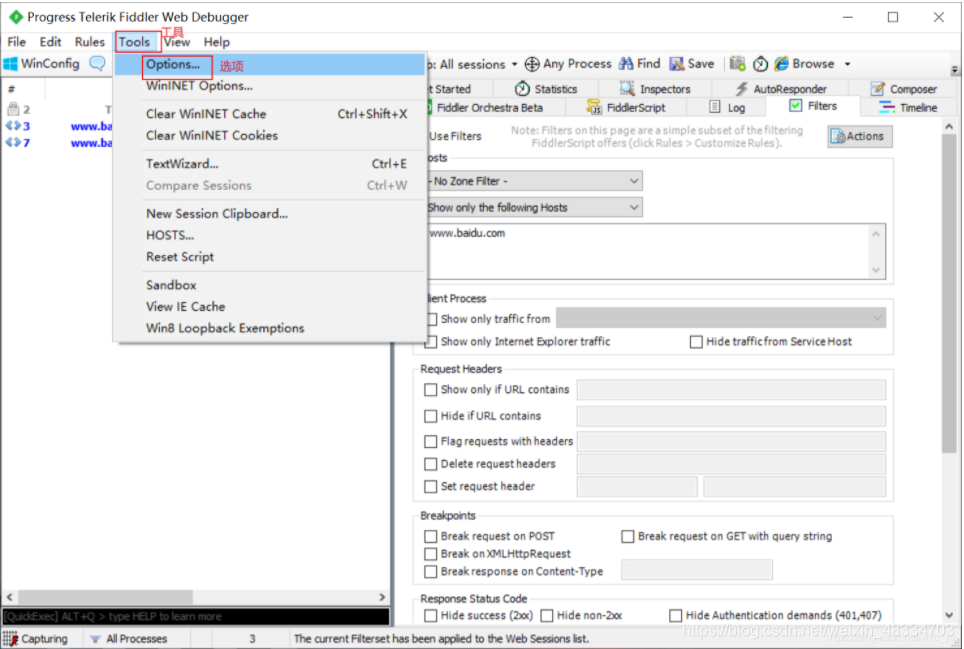Image resolution: width=964 pixels, height=649 pixels.
Task: Enable Break request on POST
Action: point(430,537)
